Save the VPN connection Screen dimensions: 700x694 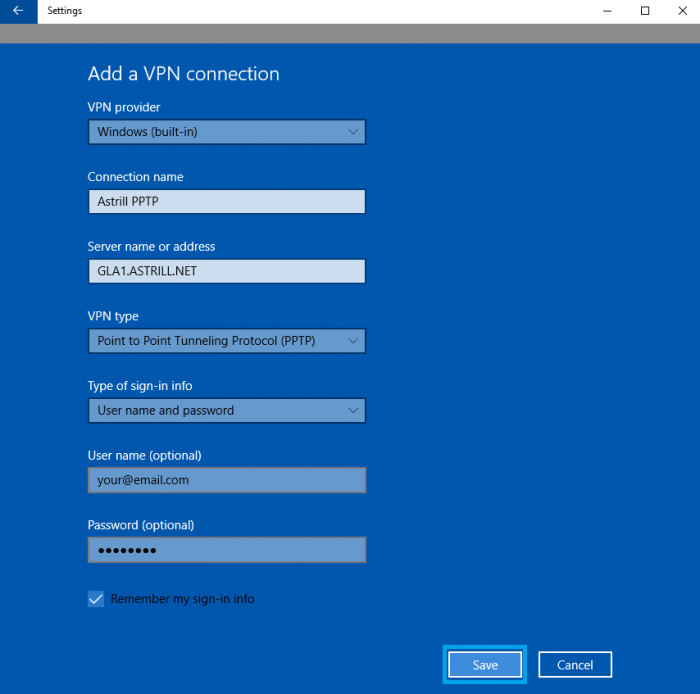point(485,665)
